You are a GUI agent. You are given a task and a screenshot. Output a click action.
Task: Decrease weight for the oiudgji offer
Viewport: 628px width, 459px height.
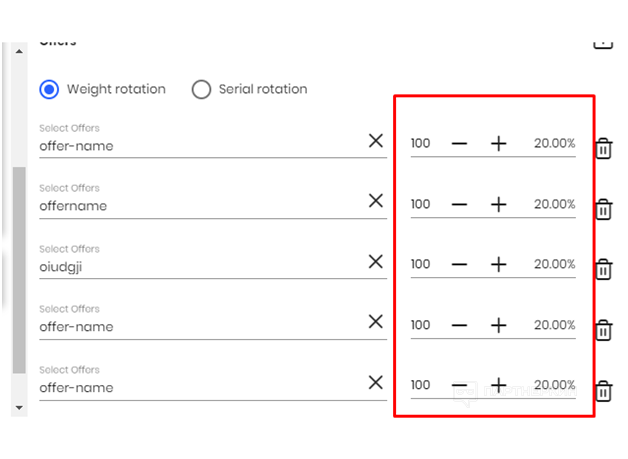pyautogui.click(x=459, y=264)
